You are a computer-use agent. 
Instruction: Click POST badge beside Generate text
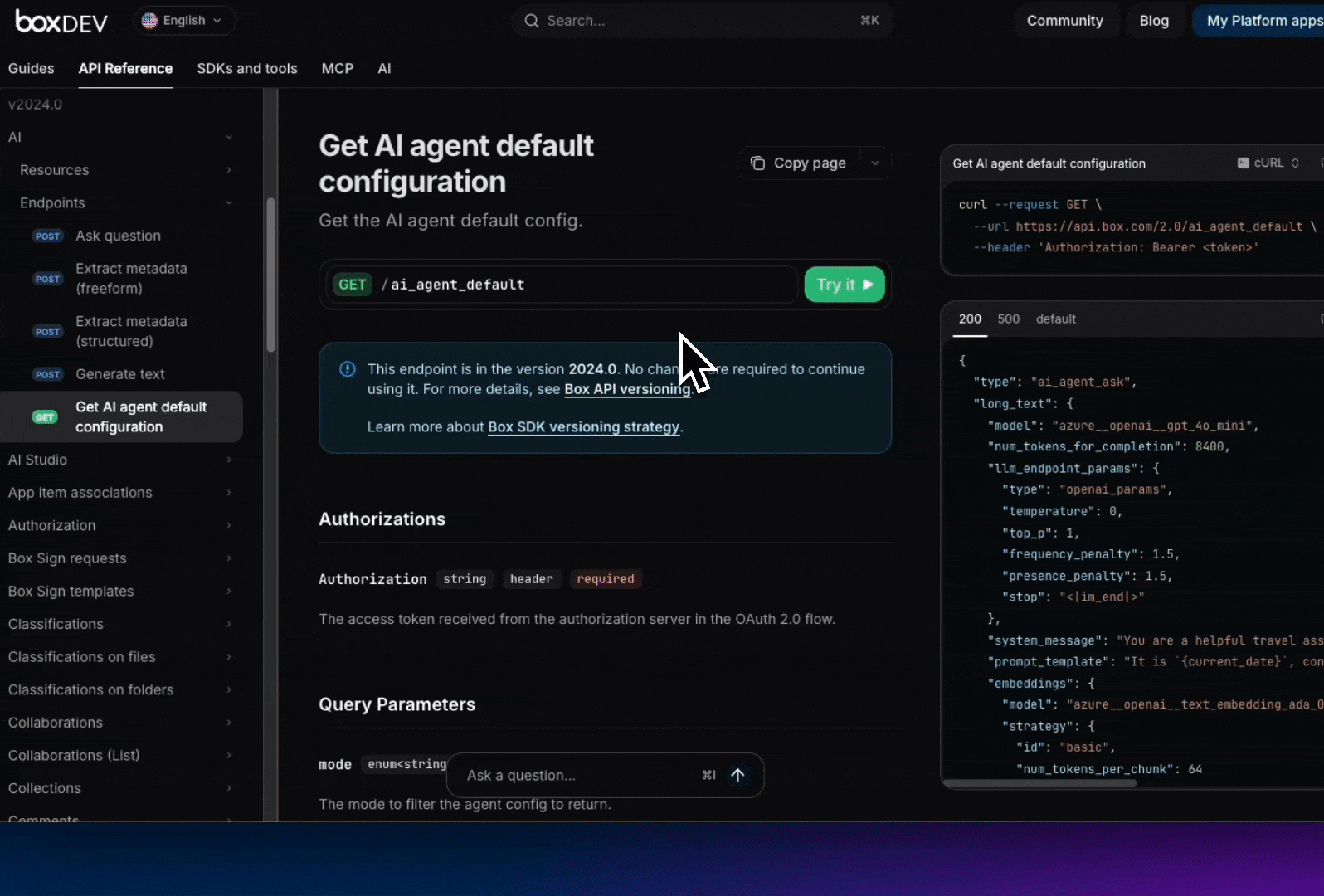[x=47, y=375]
